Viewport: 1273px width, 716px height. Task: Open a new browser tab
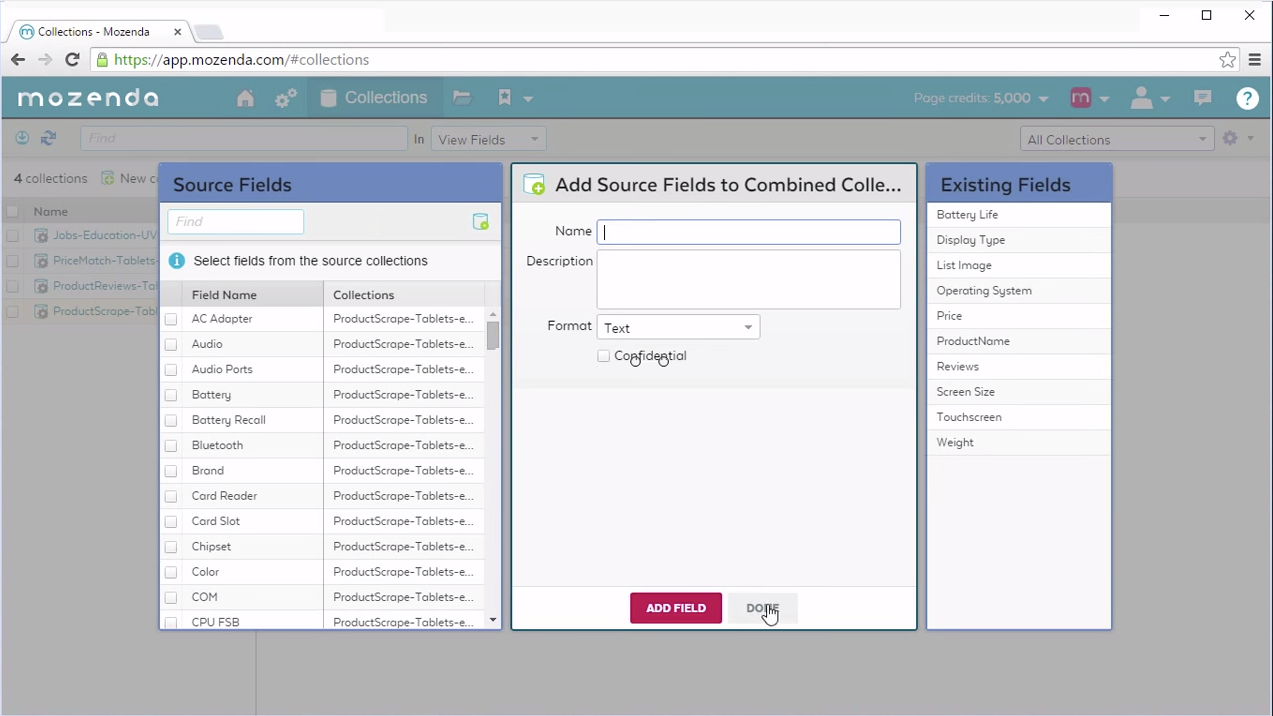coord(208,33)
